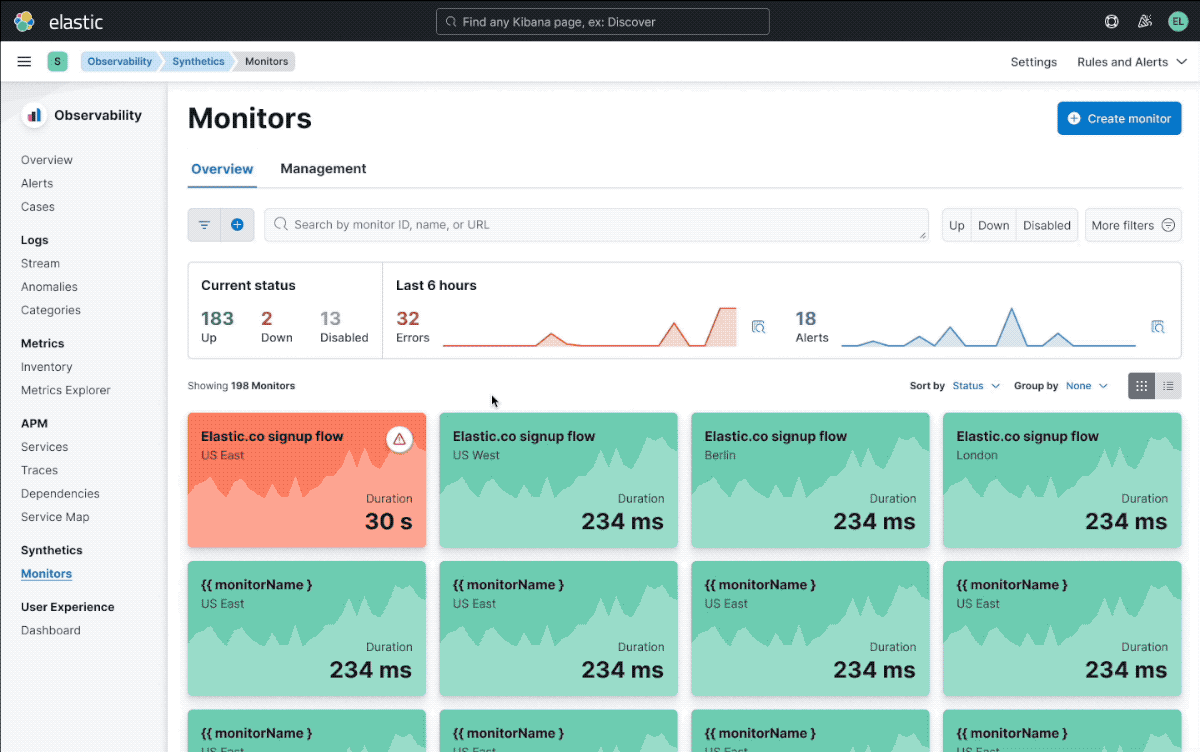The image size is (1200, 752).
Task: Click the Synthetics breadcrumb
Action: coord(198,62)
